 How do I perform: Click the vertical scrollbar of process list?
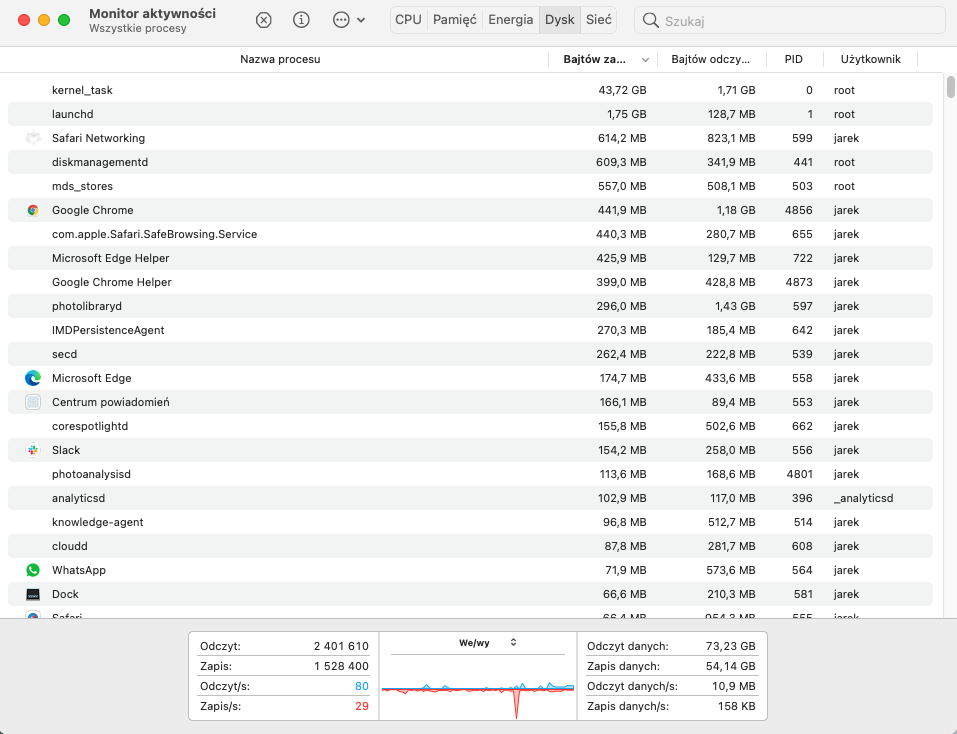(950, 88)
